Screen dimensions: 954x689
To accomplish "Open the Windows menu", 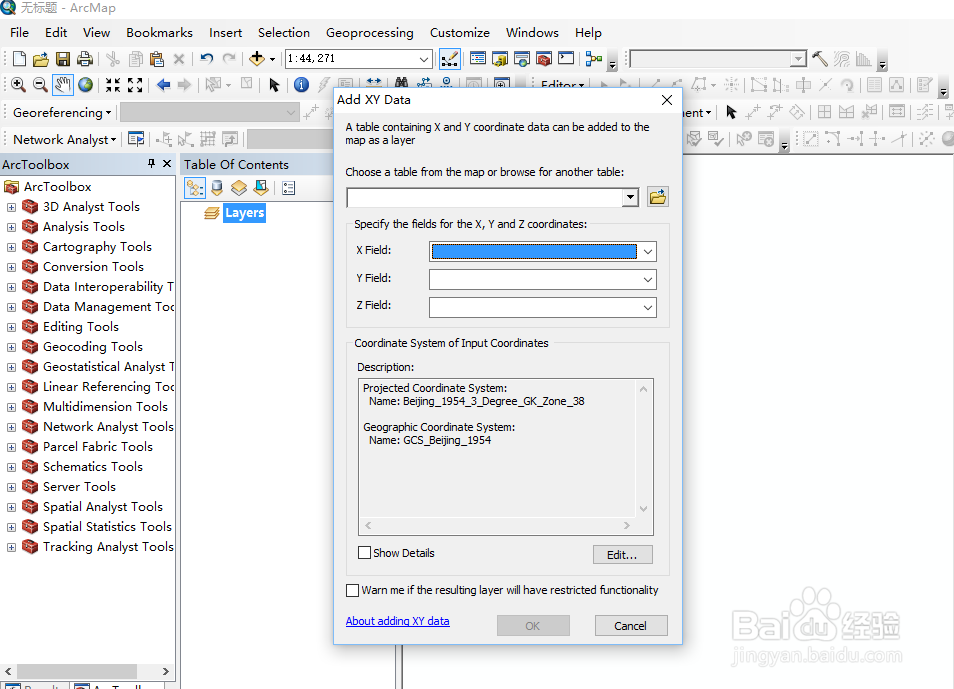I will (532, 33).
